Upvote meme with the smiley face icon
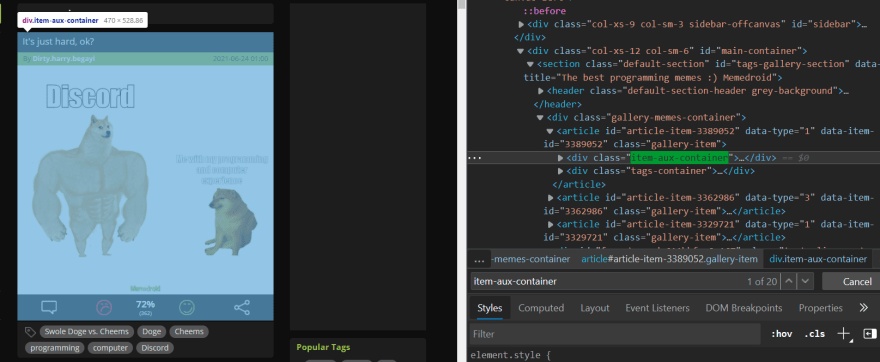Screen dimensions: 880x362 click(x=187, y=307)
